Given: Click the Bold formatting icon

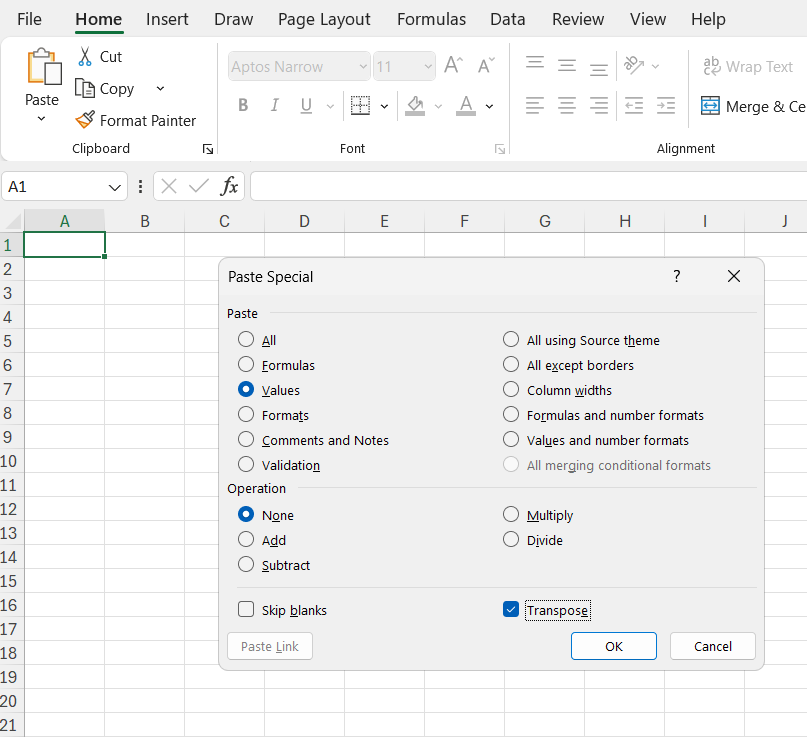Looking at the screenshot, I should [243, 106].
